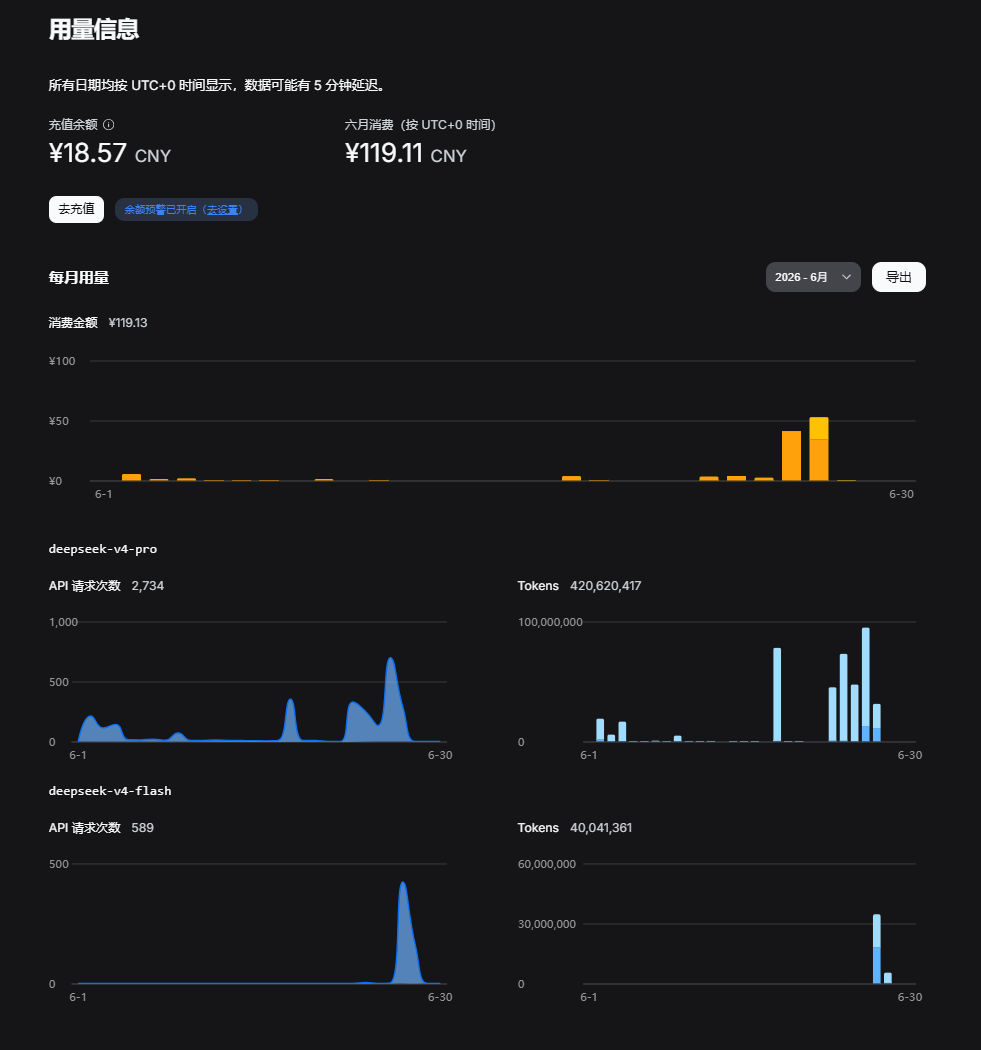Viewport: 981px width, 1050px height.
Task: Click the small last bar in v4-flash Tokens chart
Action: coord(888,978)
